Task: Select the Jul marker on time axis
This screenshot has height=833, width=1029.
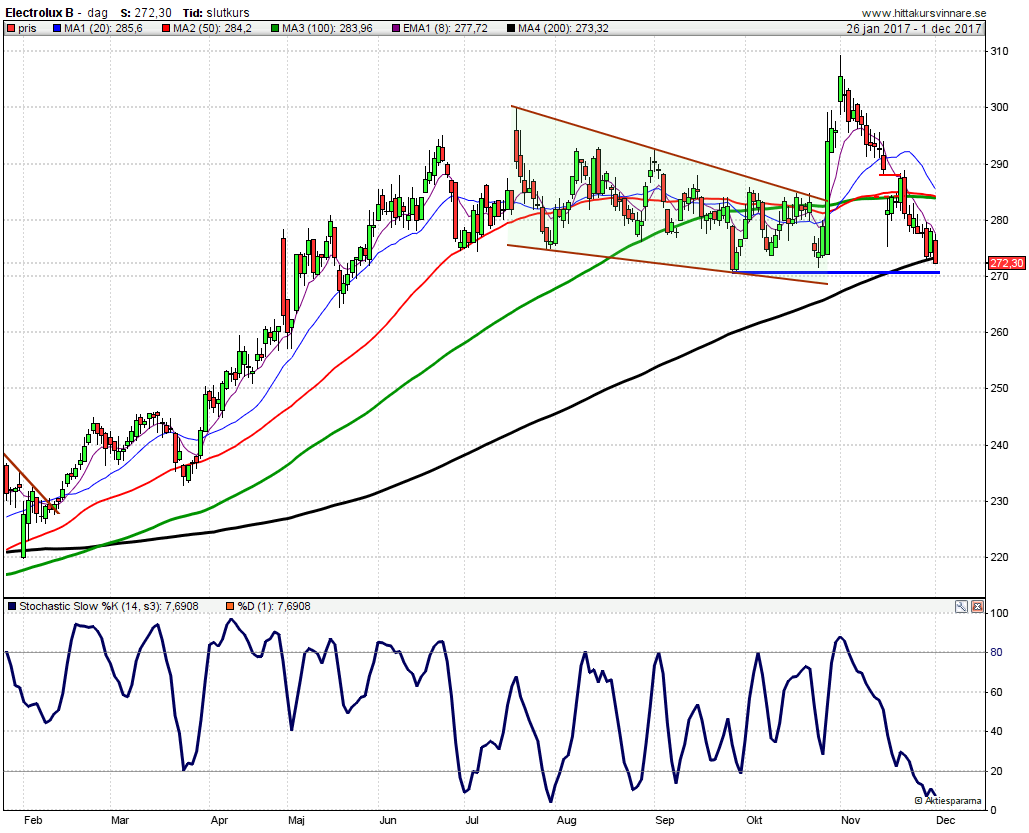Action: (471, 821)
